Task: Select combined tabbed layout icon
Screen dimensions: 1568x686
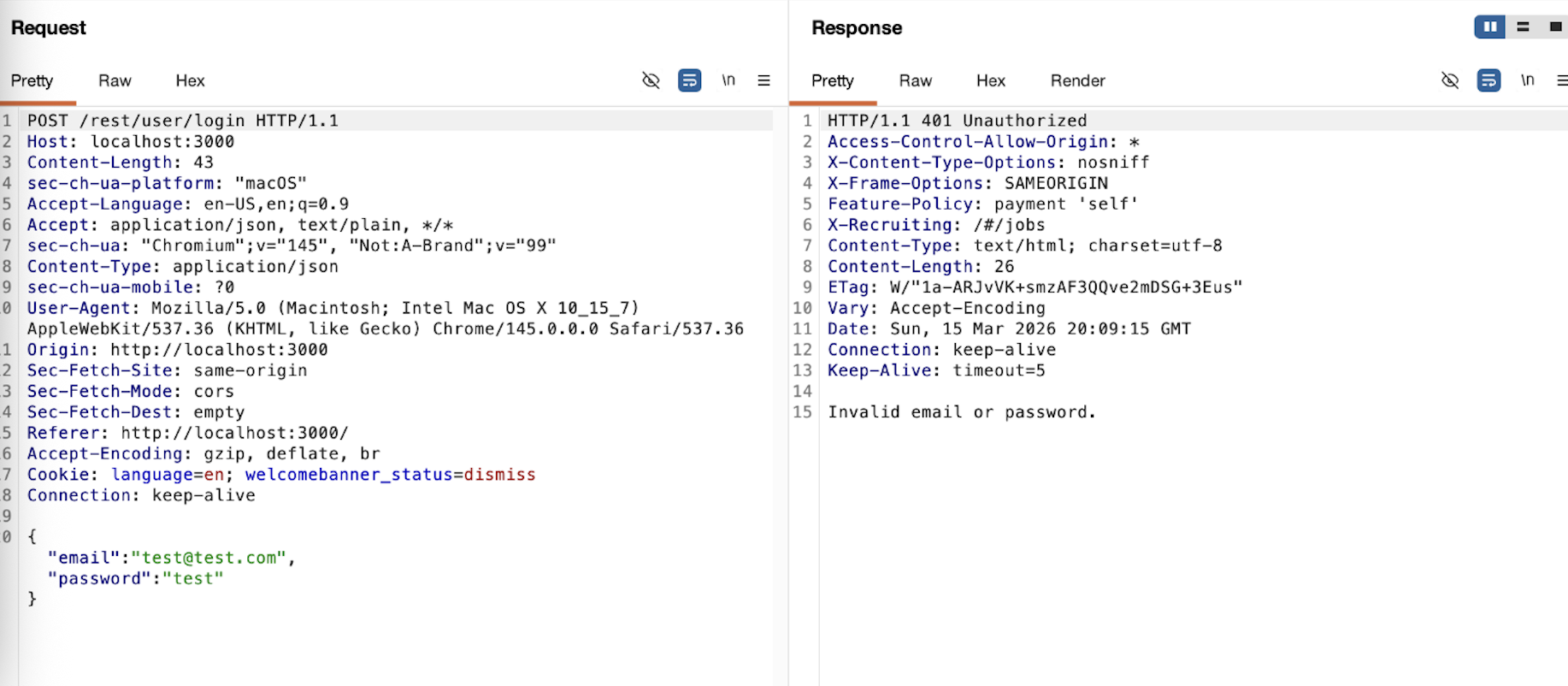Action: coord(1555,27)
